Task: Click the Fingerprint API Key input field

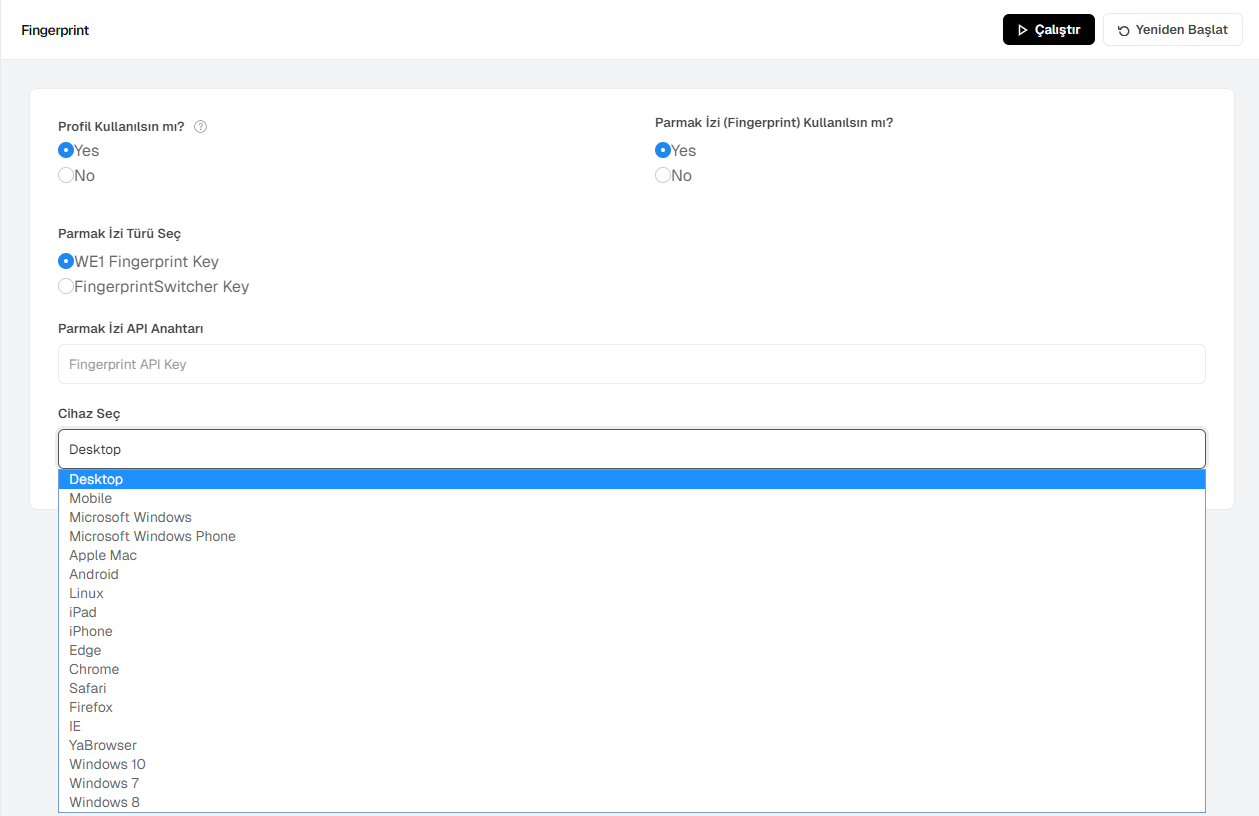Action: (x=632, y=364)
